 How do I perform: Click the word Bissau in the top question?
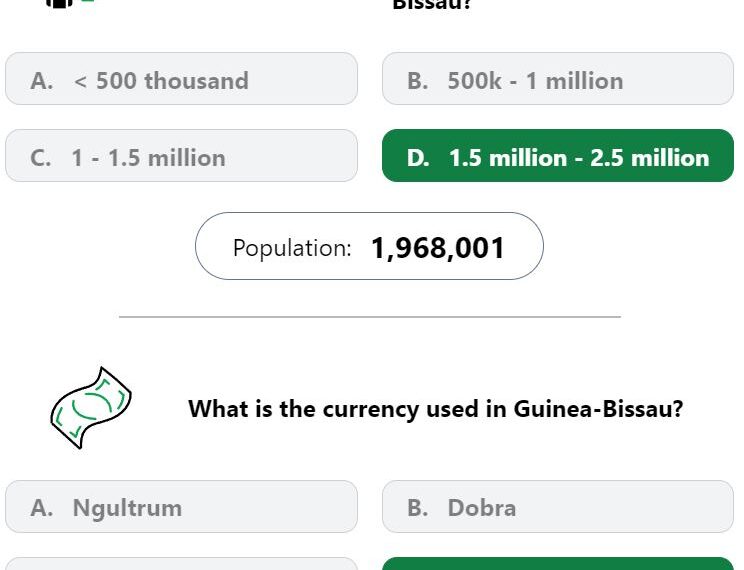(431, 4)
